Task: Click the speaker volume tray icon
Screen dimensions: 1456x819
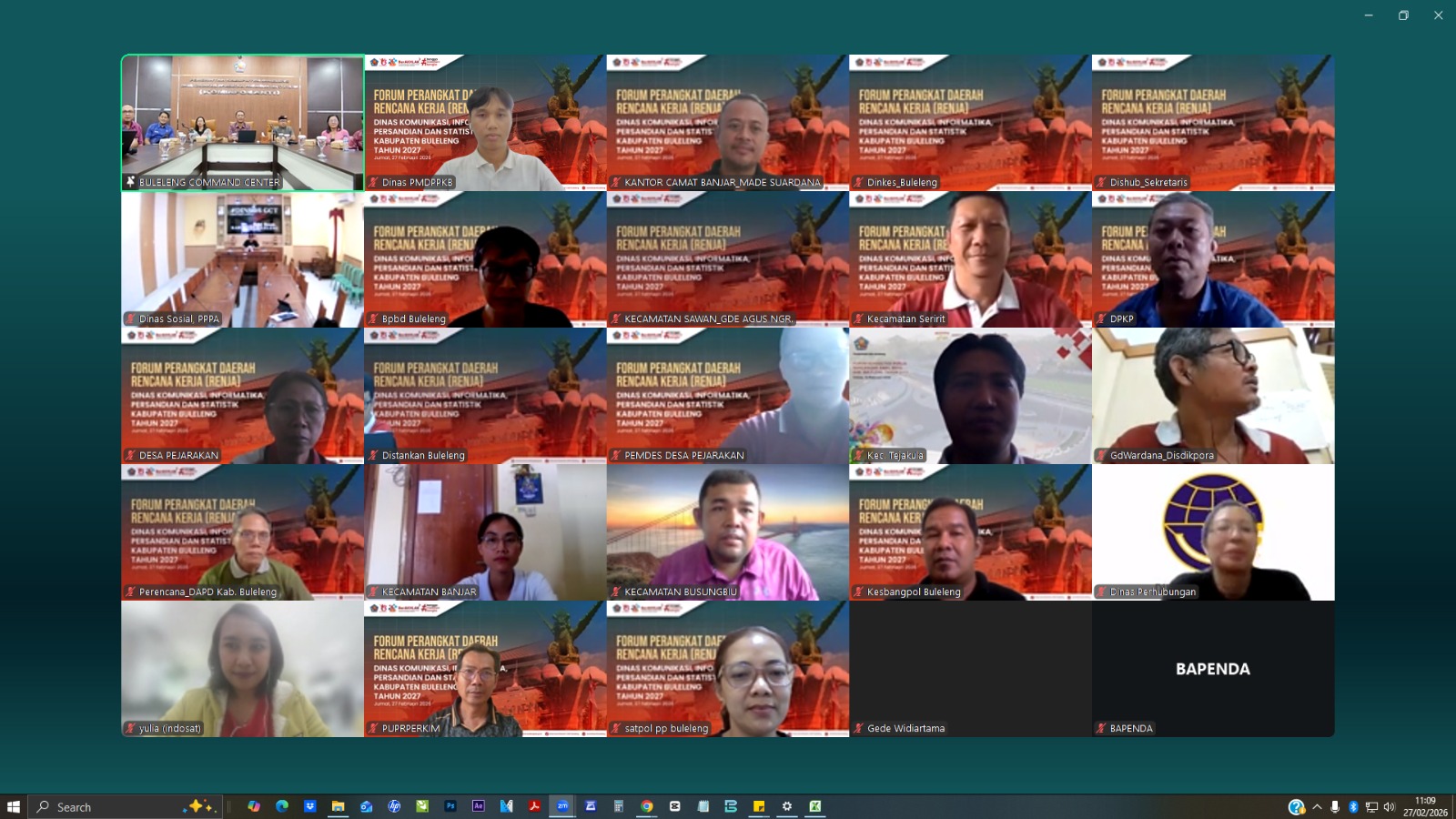Action: click(x=1389, y=807)
